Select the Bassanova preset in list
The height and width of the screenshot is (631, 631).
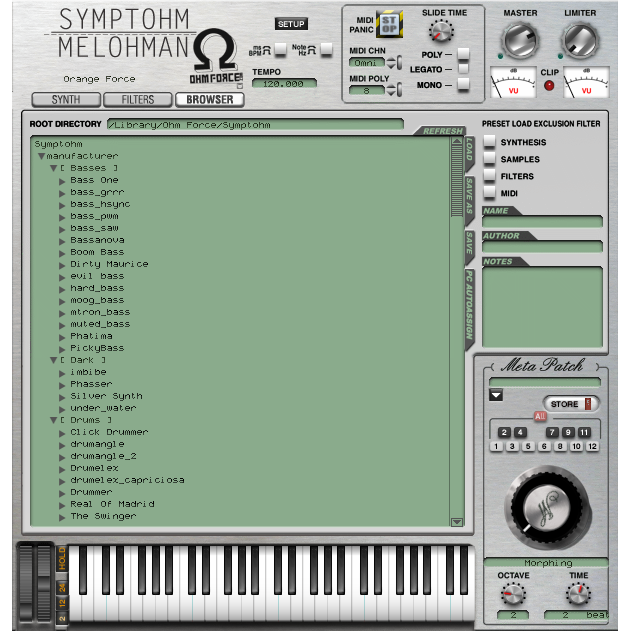[x=97, y=240]
